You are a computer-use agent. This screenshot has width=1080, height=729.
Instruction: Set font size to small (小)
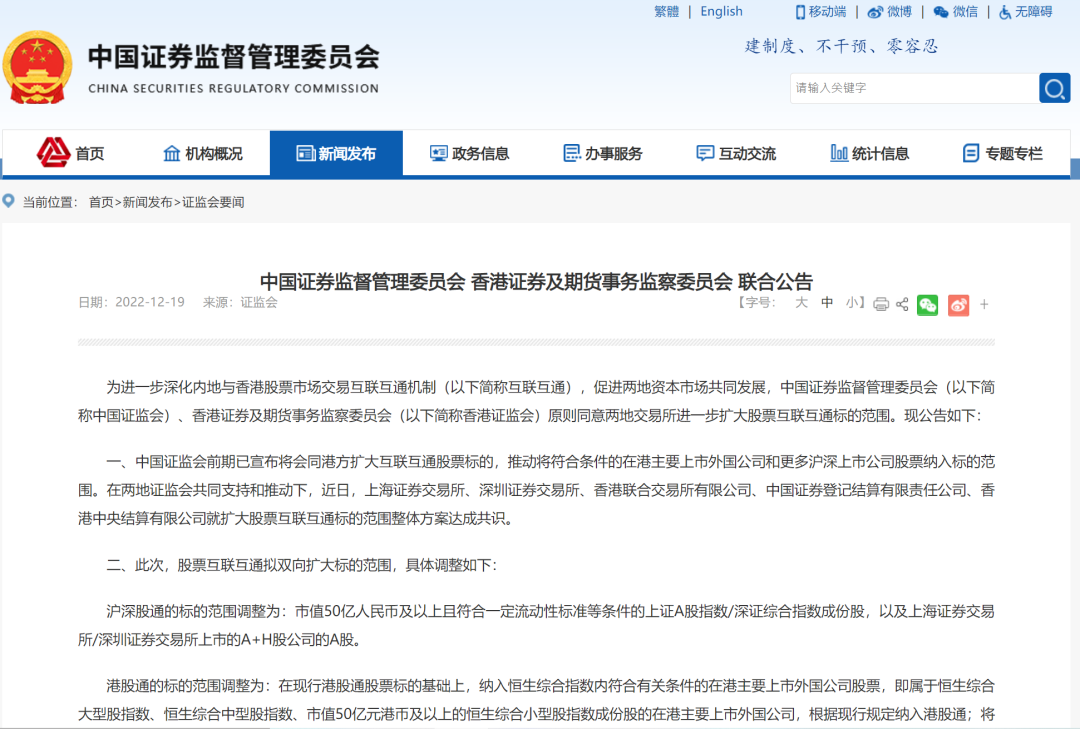coord(852,303)
